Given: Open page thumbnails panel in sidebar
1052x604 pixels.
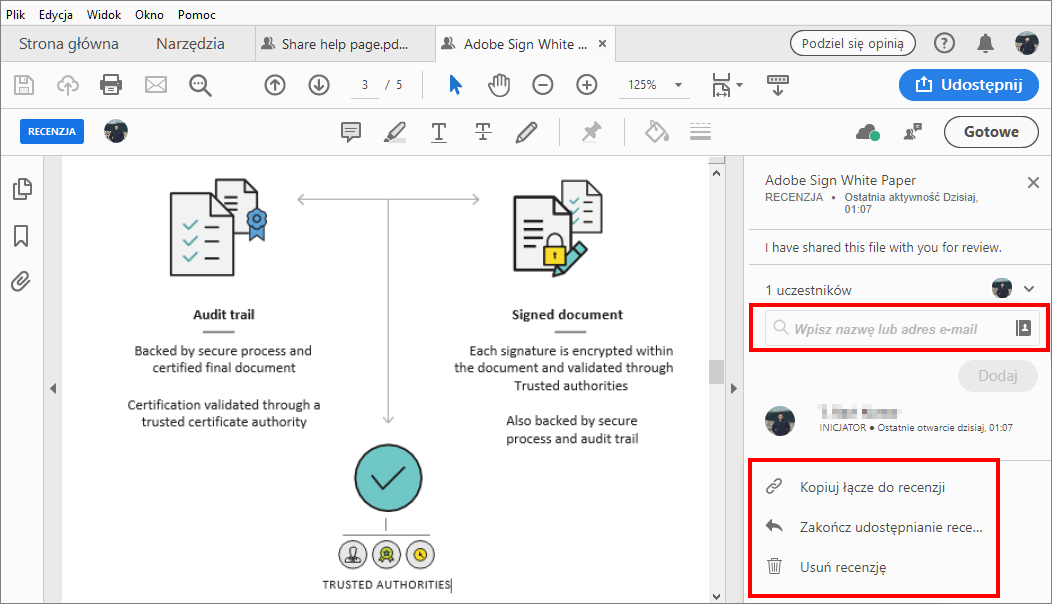Looking at the screenshot, I should (x=22, y=189).
